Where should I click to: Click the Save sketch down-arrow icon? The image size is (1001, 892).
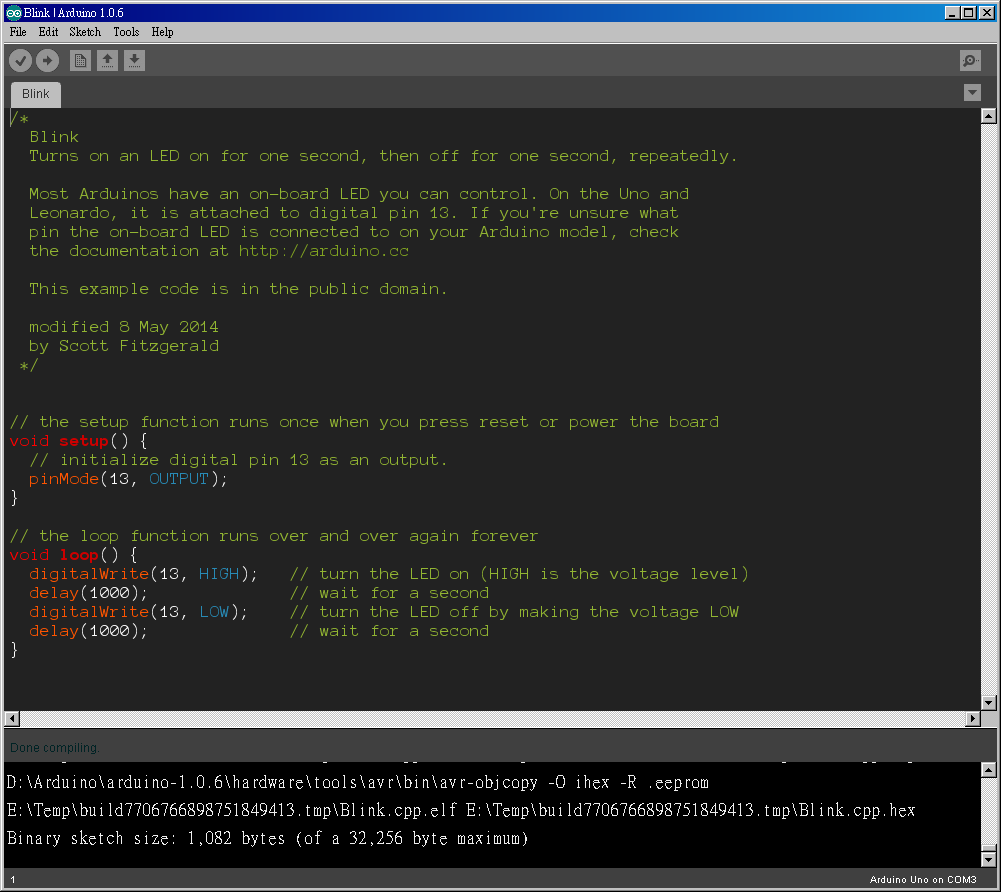point(134,61)
